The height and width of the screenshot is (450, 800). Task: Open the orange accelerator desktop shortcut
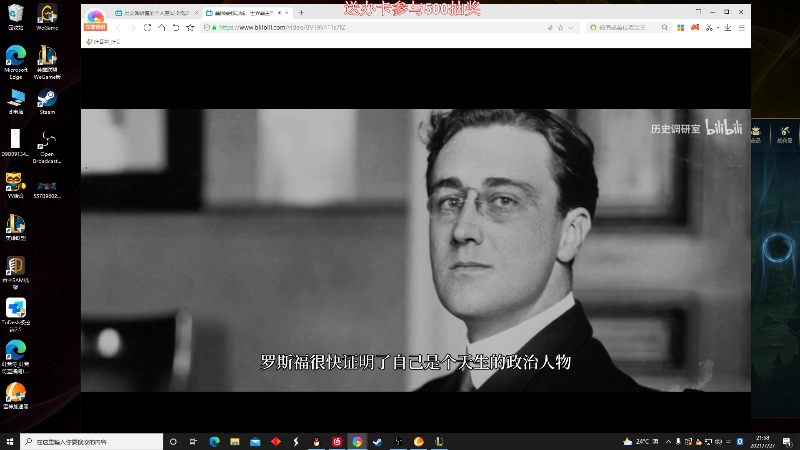coord(16,396)
